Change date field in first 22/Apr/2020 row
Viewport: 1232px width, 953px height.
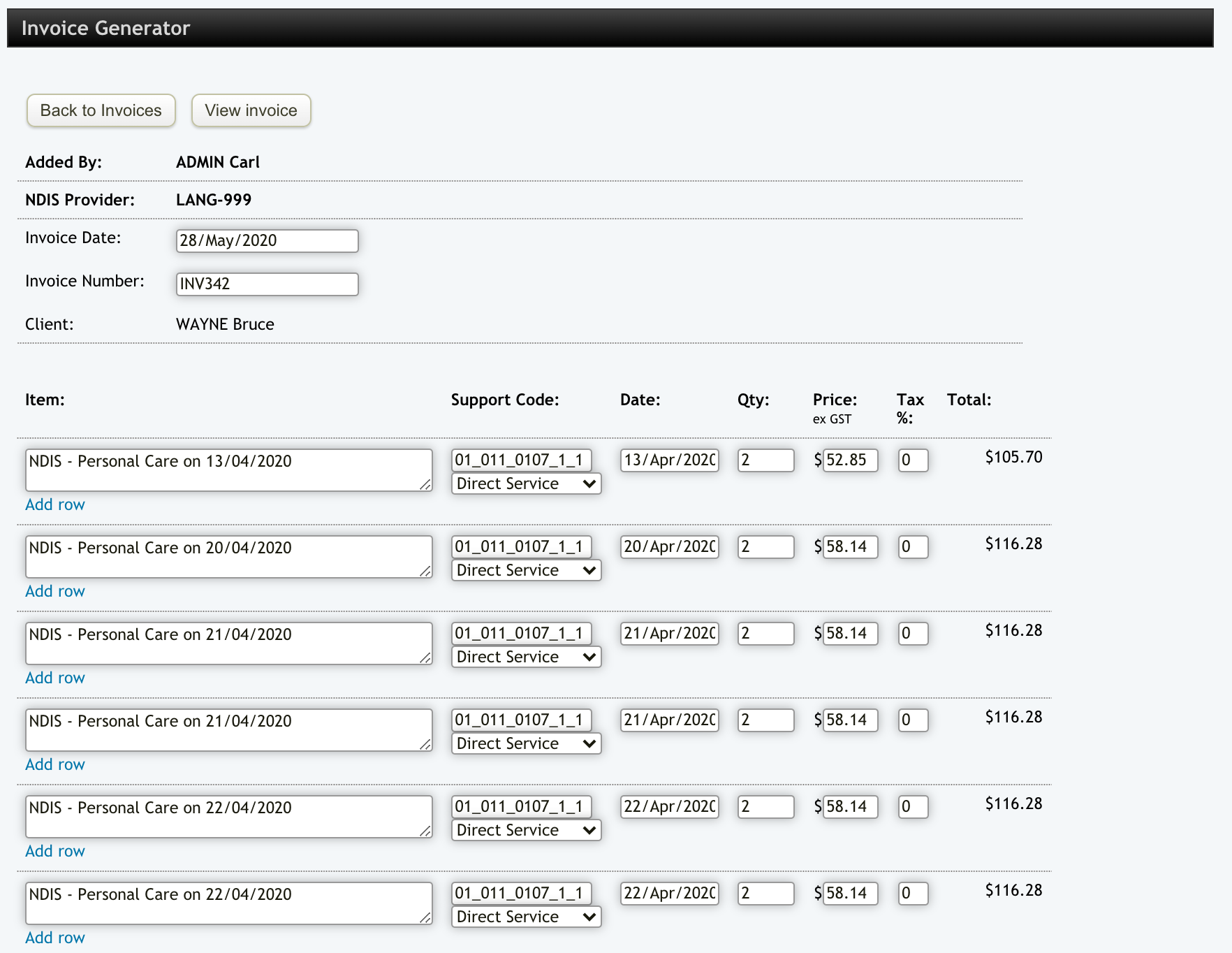670,806
